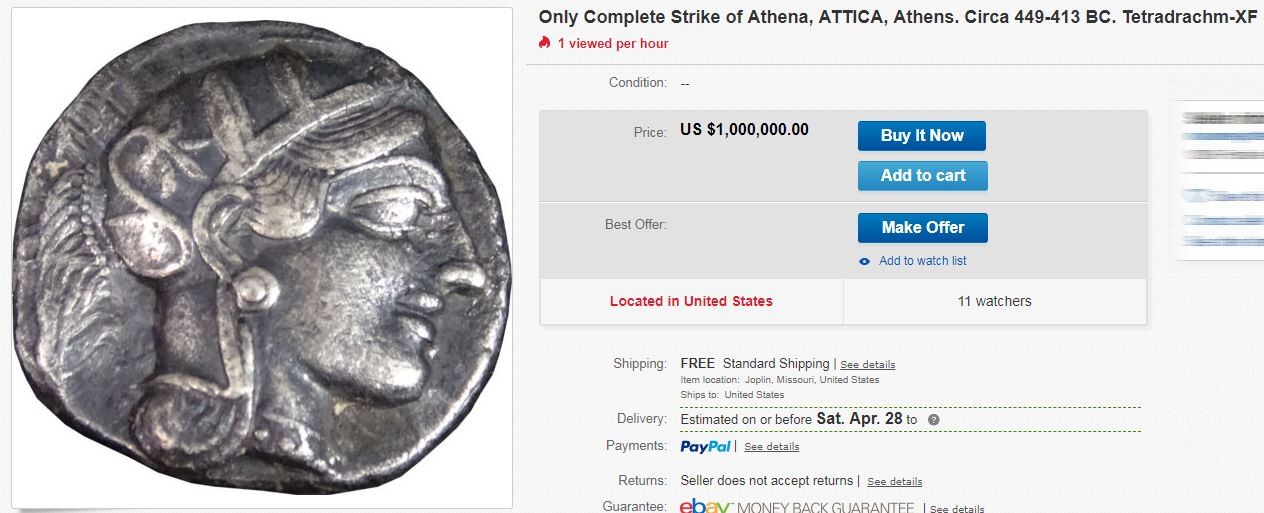Open See details for Returns
The height and width of the screenshot is (513, 1264).
[894, 482]
